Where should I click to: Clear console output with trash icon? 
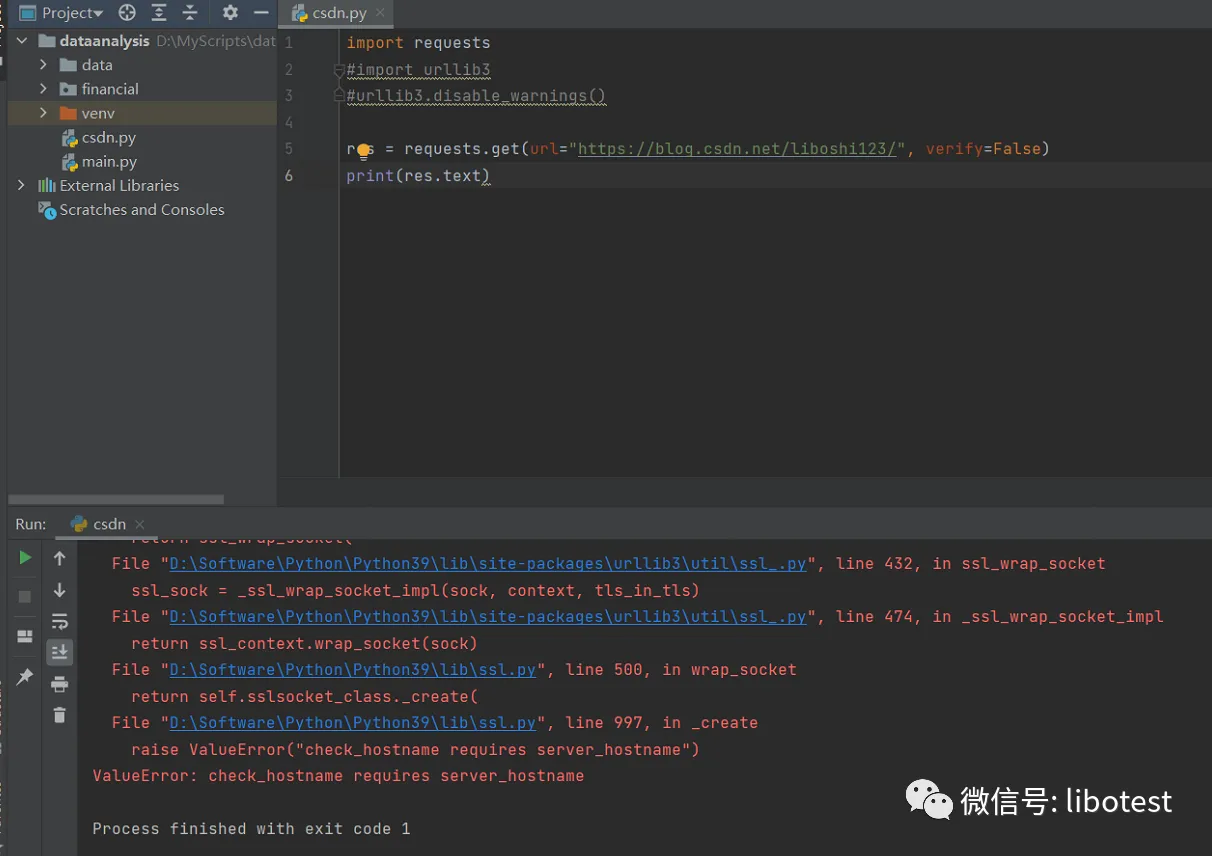point(59,714)
